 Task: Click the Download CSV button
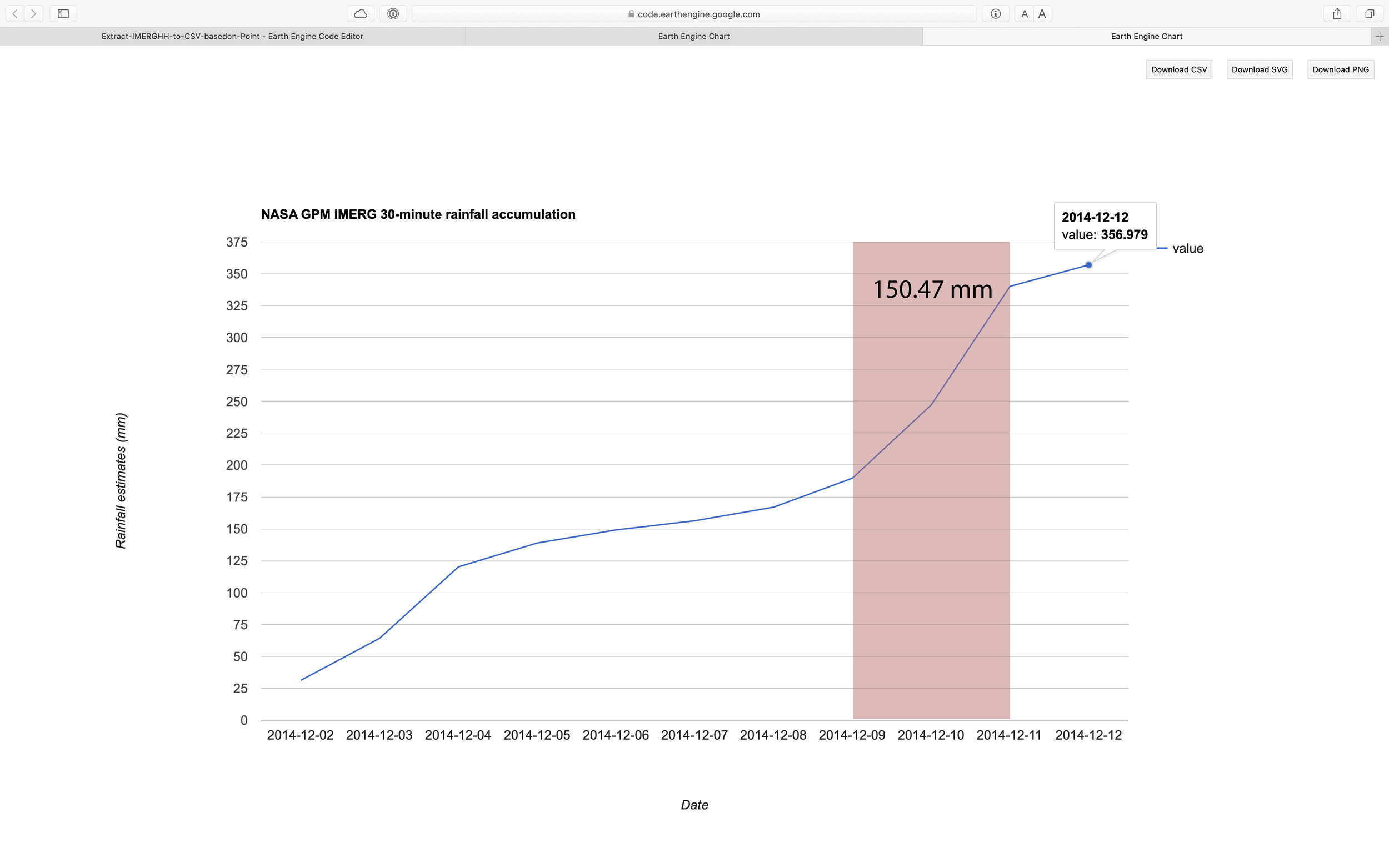pyautogui.click(x=1179, y=69)
